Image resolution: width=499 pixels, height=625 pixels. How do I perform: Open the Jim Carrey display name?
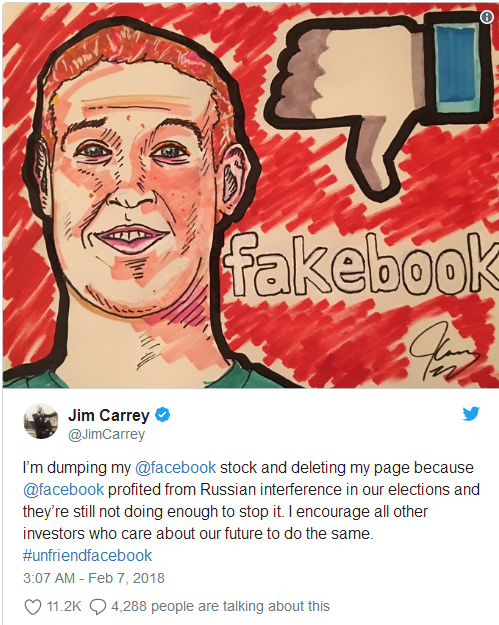[x=108, y=415]
